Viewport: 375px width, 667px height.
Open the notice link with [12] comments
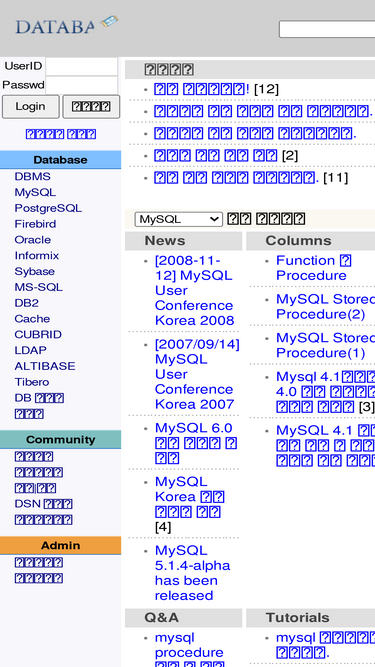[202, 89]
